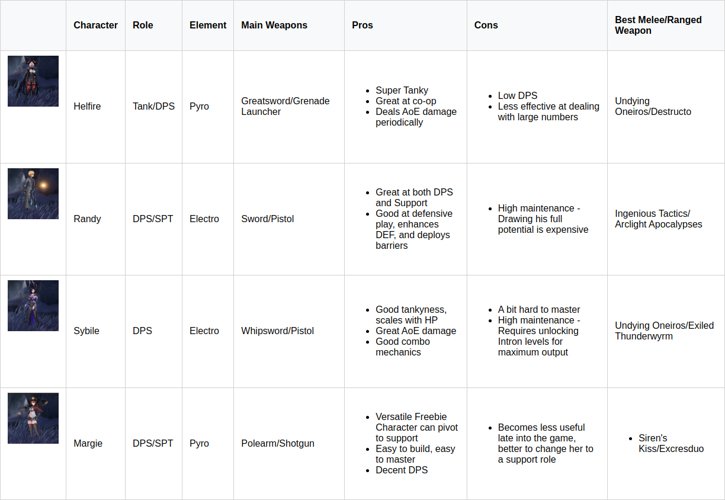Image resolution: width=725 pixels, height=500 pixels.
Task: Select the Randy name cell
Action: pos(89,218)
